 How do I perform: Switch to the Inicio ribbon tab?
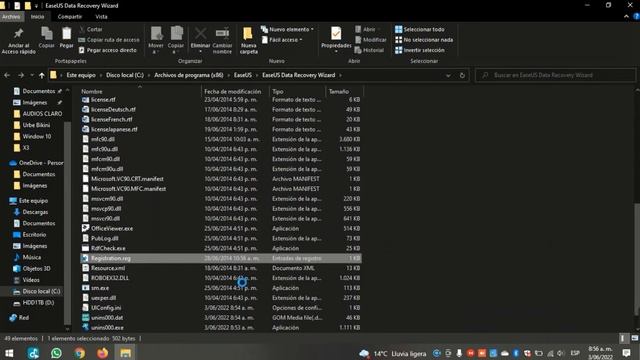[x=38, y=17]
